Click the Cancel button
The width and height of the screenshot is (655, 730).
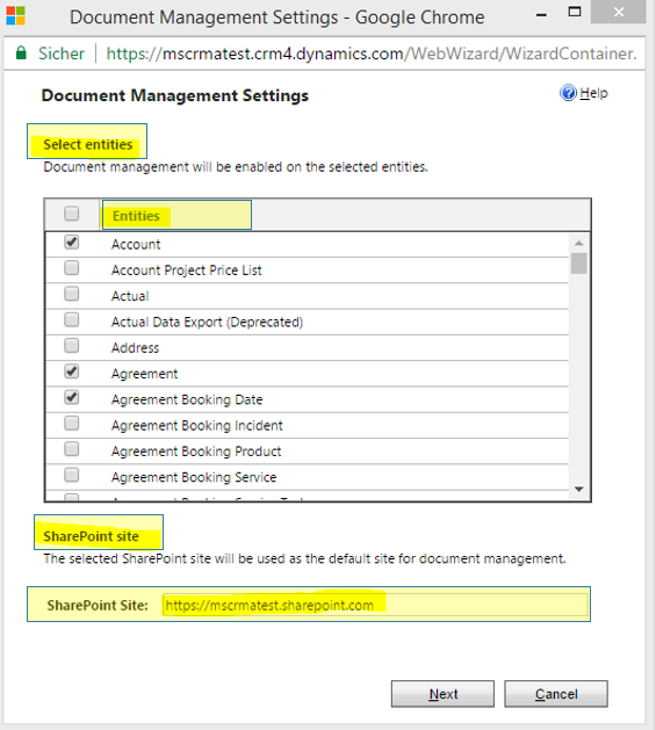pyautogui.click(x=556, y=694)
